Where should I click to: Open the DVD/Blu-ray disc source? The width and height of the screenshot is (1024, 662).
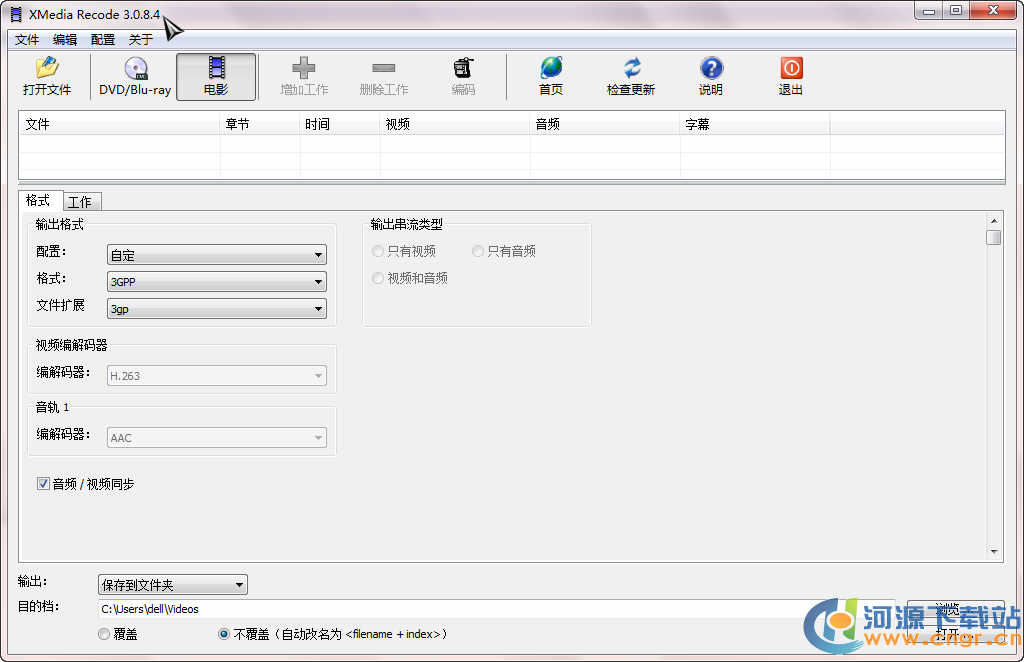(x=135, y=68)
